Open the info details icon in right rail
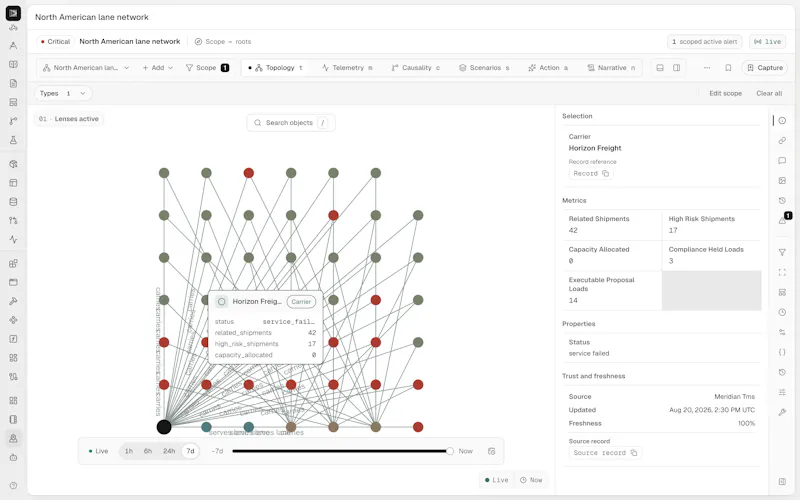Viewport: 800px width, 500px height. pos(782,120)
